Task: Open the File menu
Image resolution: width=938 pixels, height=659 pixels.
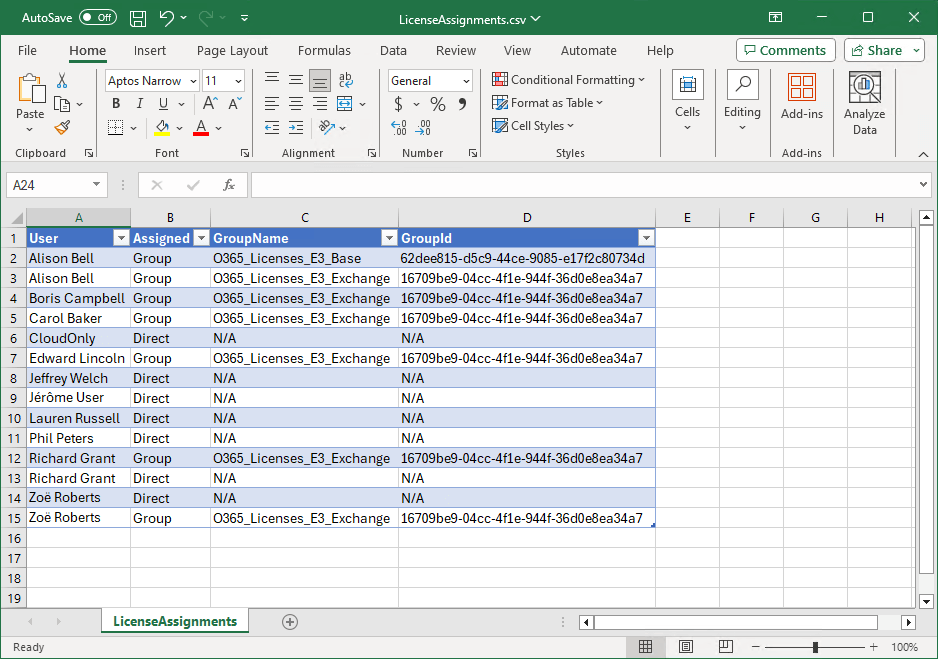Action: tap(27, 51)
